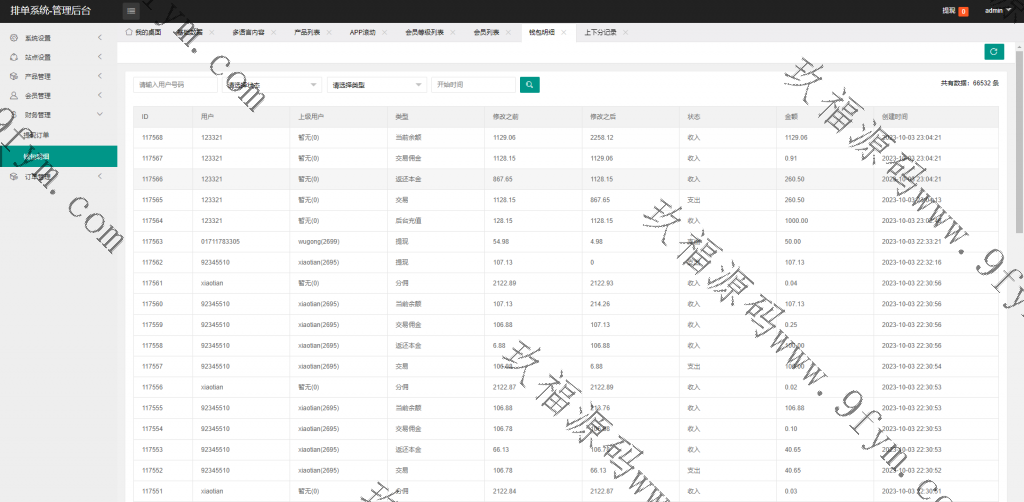Collapse the 财务管理 sidebar section
Screen dimensions: 1024x502
tap(58, 114)
